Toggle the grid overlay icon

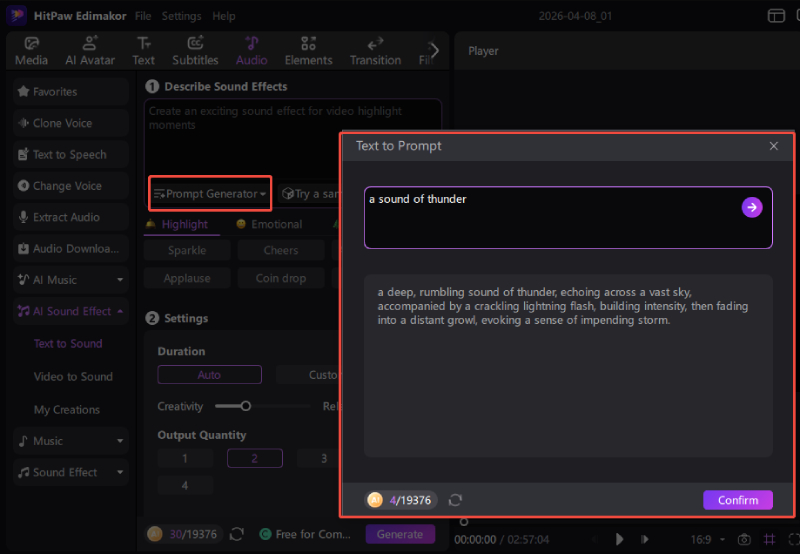coord(769,539)
